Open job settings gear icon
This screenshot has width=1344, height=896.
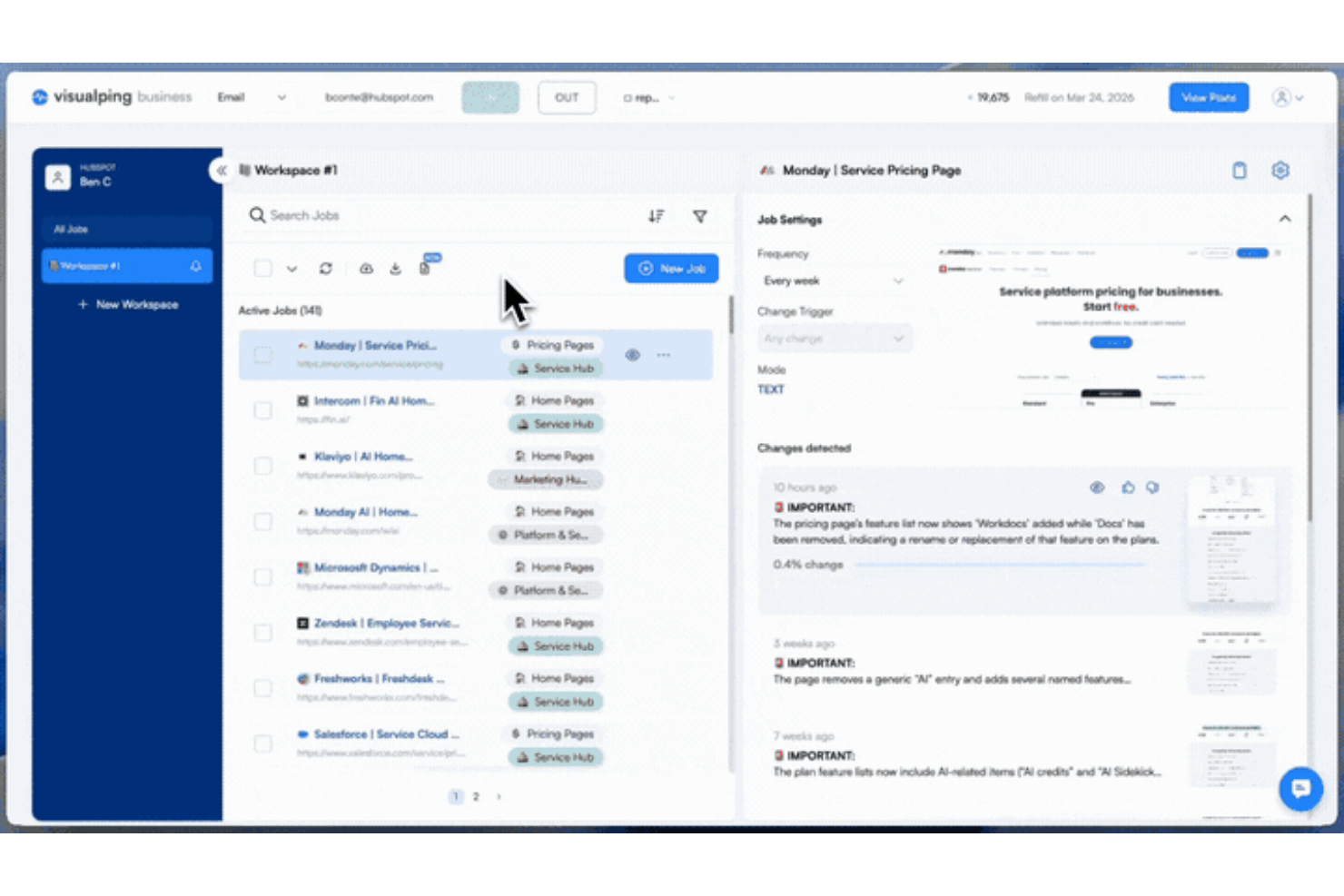(x=1280, y=171)
